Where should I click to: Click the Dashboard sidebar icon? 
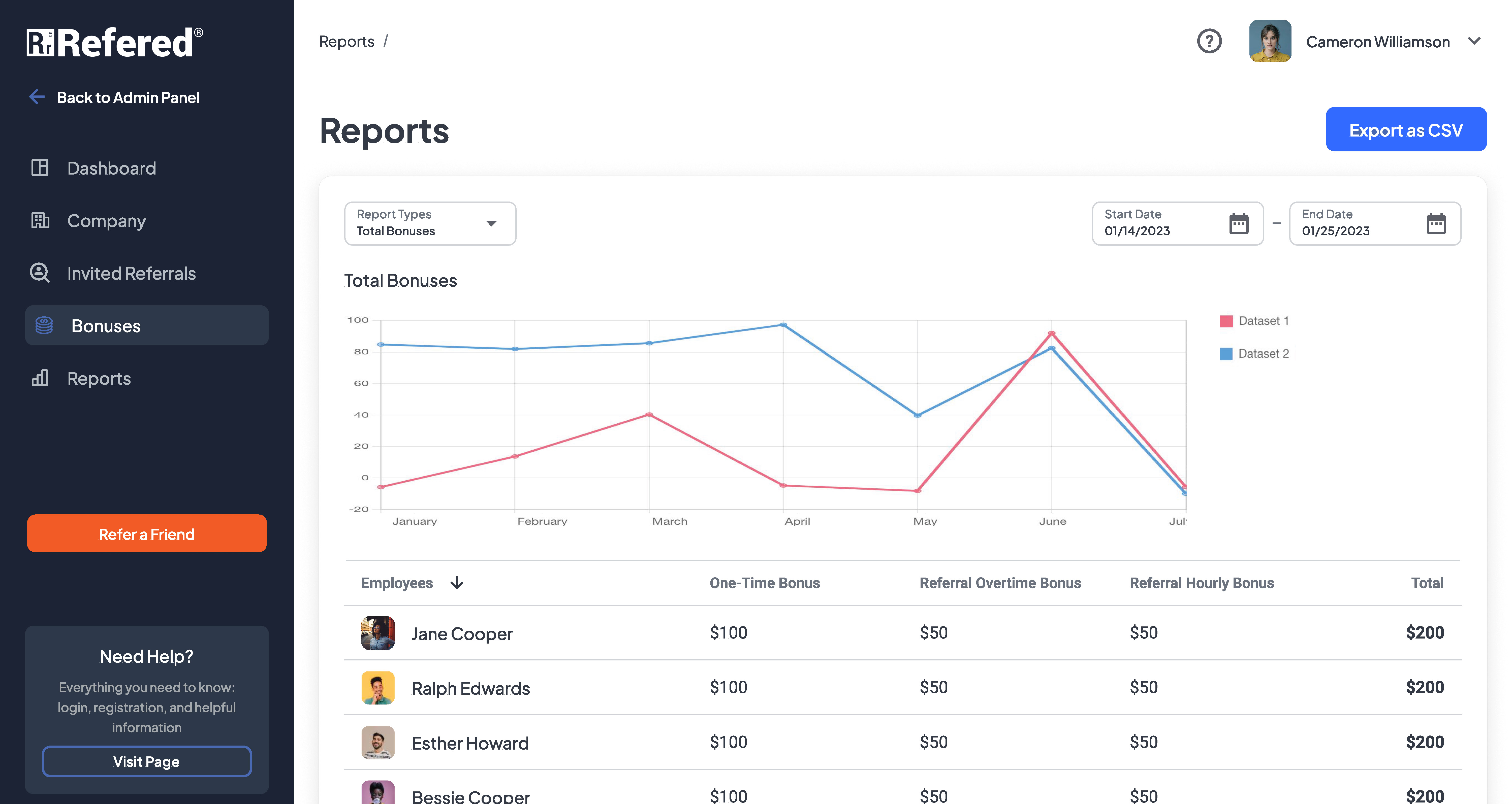40,168
